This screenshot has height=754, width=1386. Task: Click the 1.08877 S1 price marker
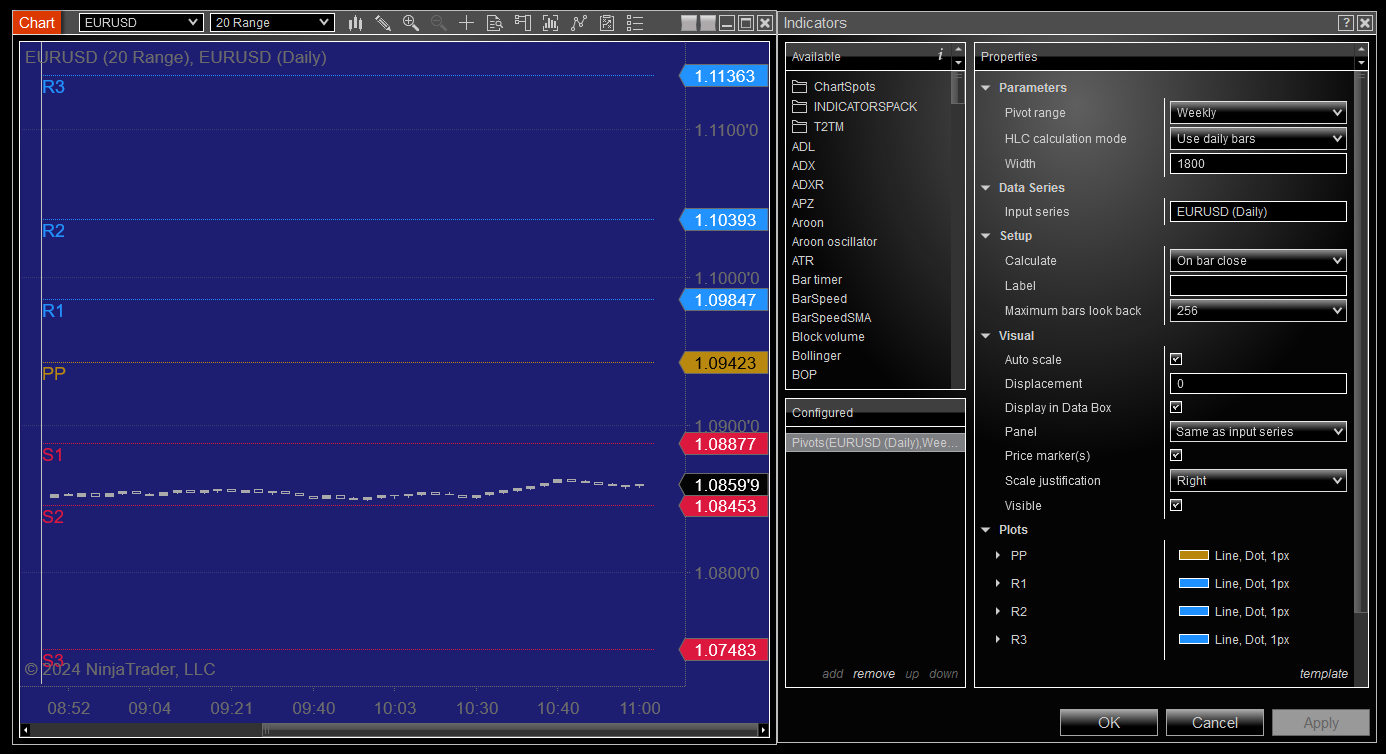[724, 443]
